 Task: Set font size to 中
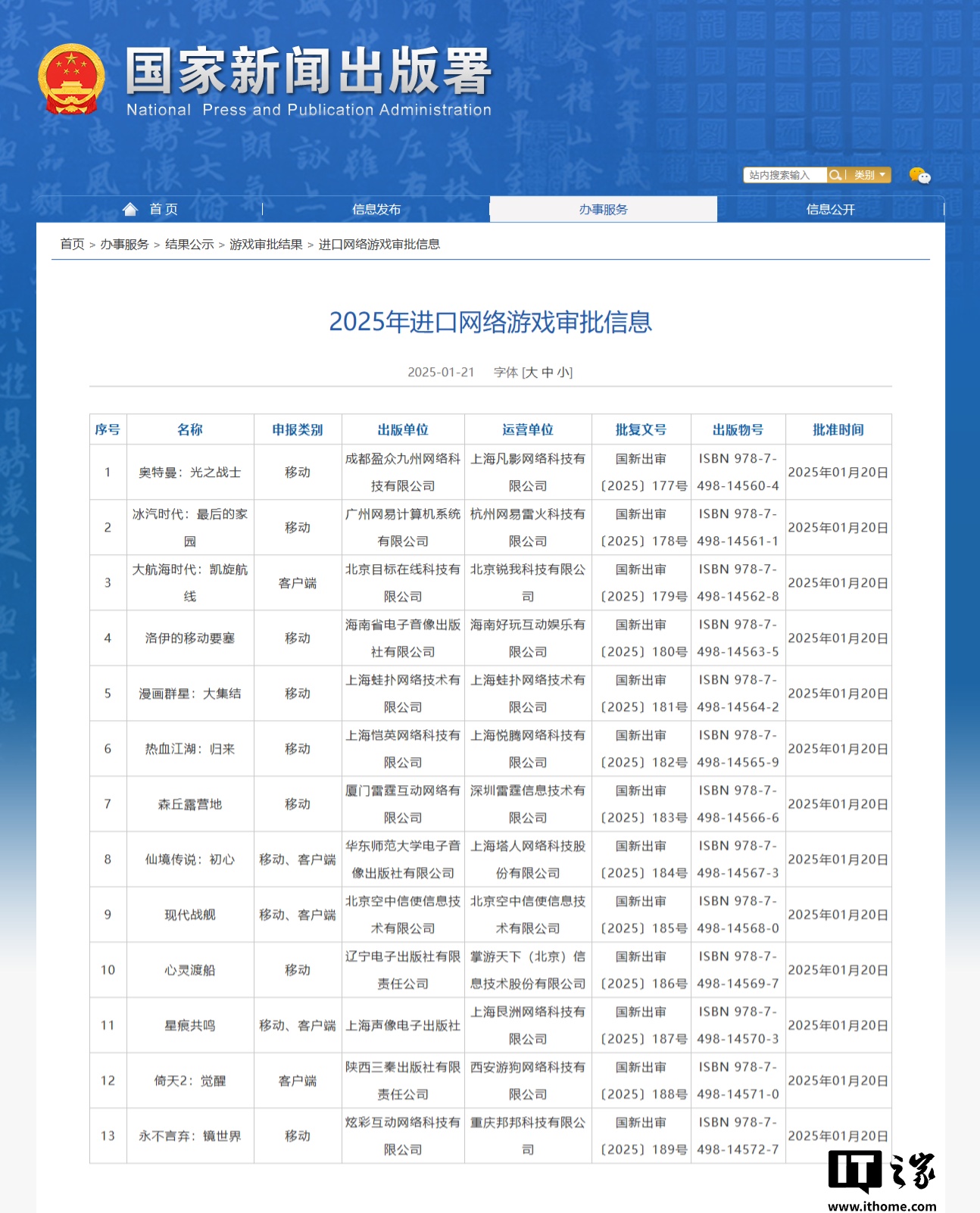coord(548,372)
